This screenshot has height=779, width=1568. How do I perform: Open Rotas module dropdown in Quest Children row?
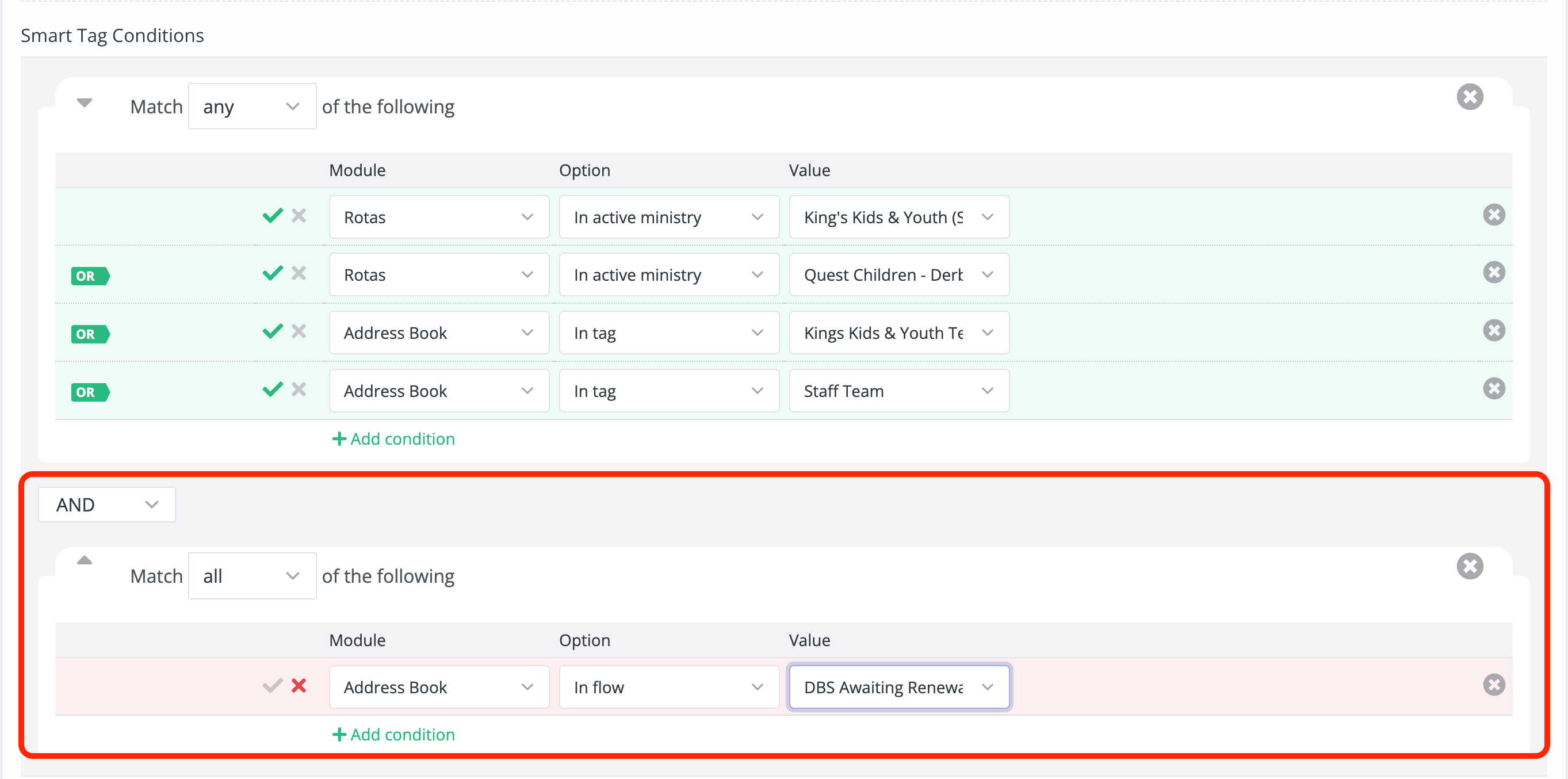click(439, 276)
